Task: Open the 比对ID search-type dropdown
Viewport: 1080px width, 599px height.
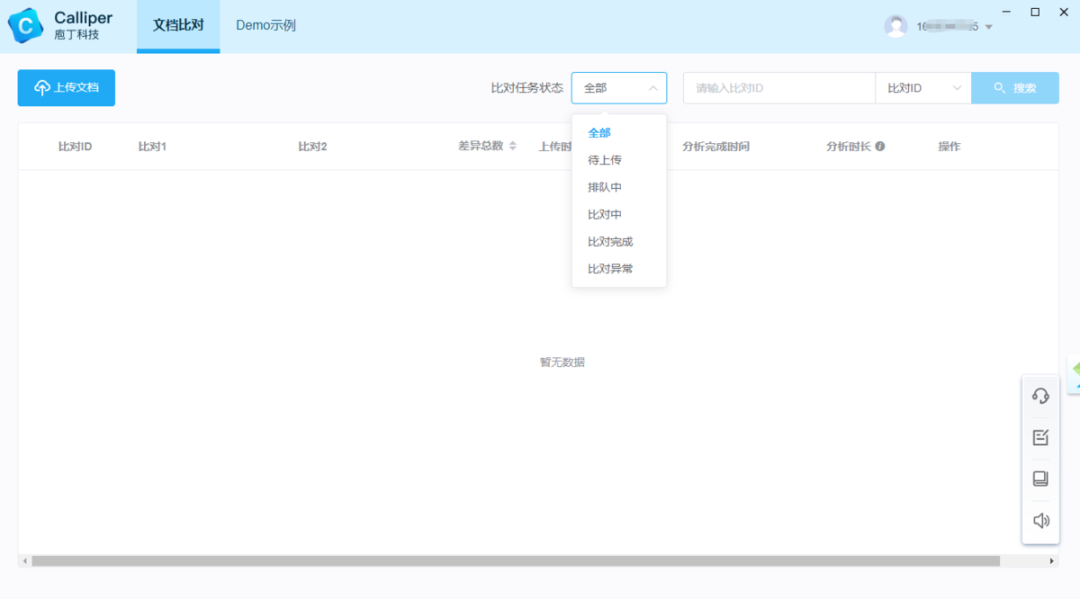Action: click(x=923, y=88)
